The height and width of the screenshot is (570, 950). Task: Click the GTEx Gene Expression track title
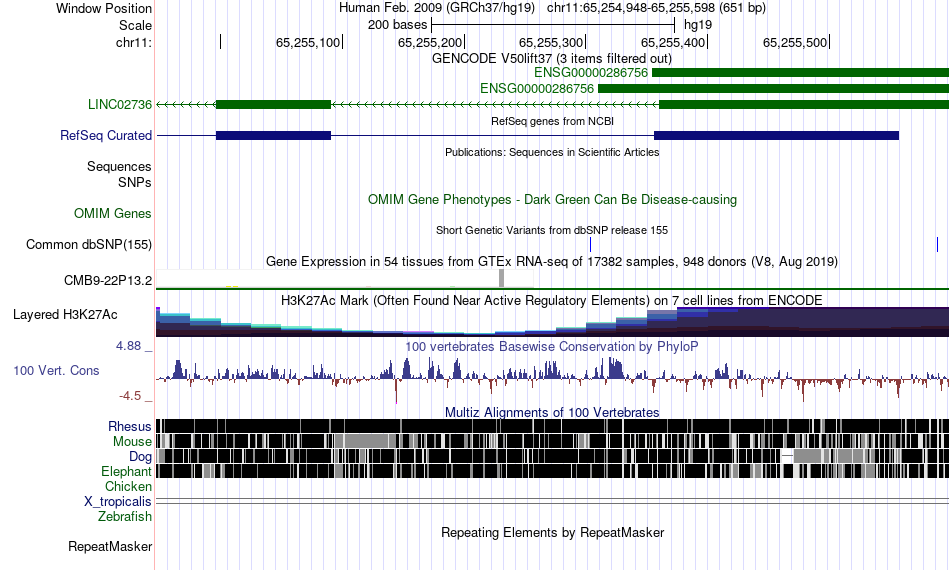point(552,262)
